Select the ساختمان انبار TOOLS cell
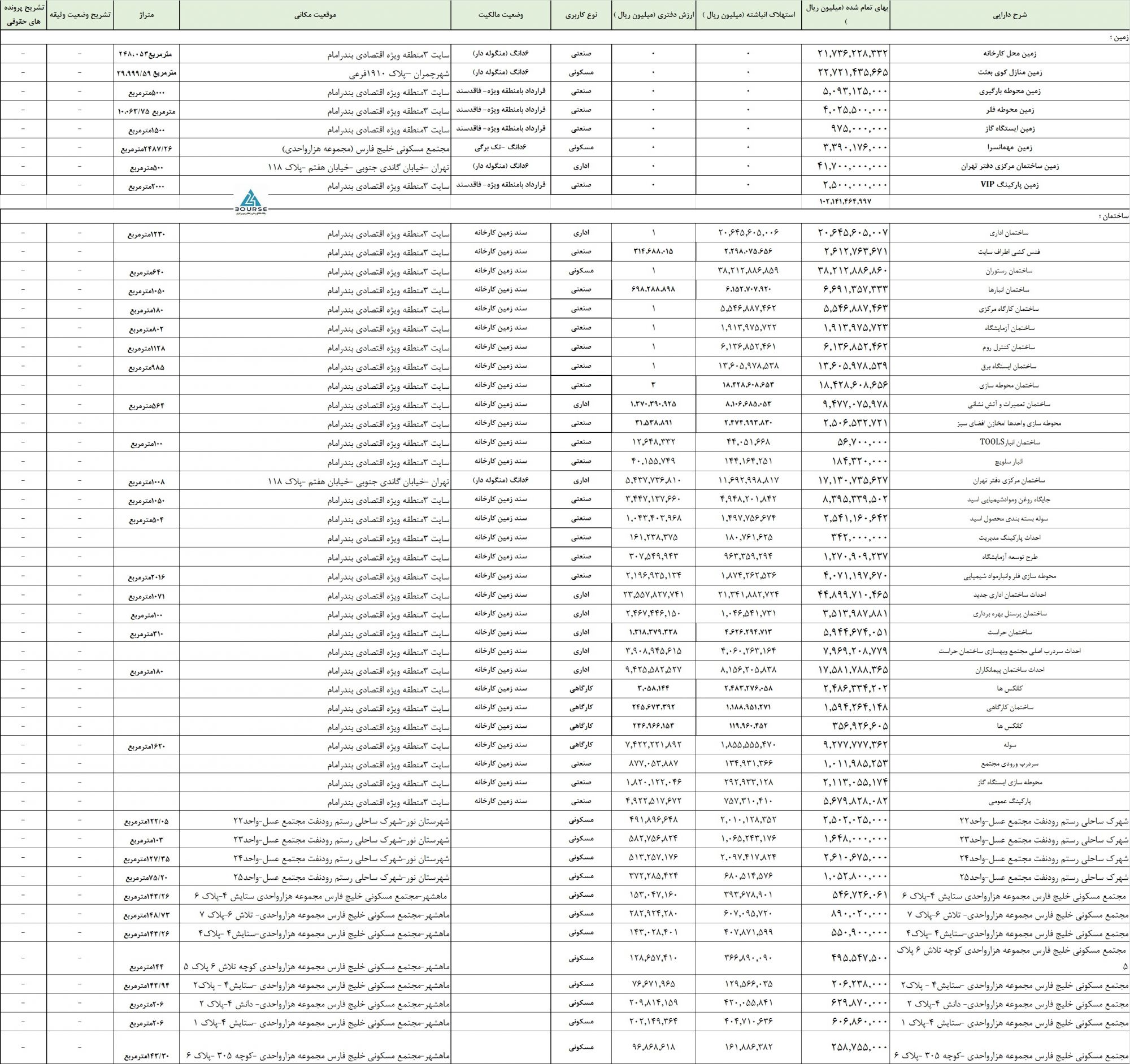 (1010, 442)
